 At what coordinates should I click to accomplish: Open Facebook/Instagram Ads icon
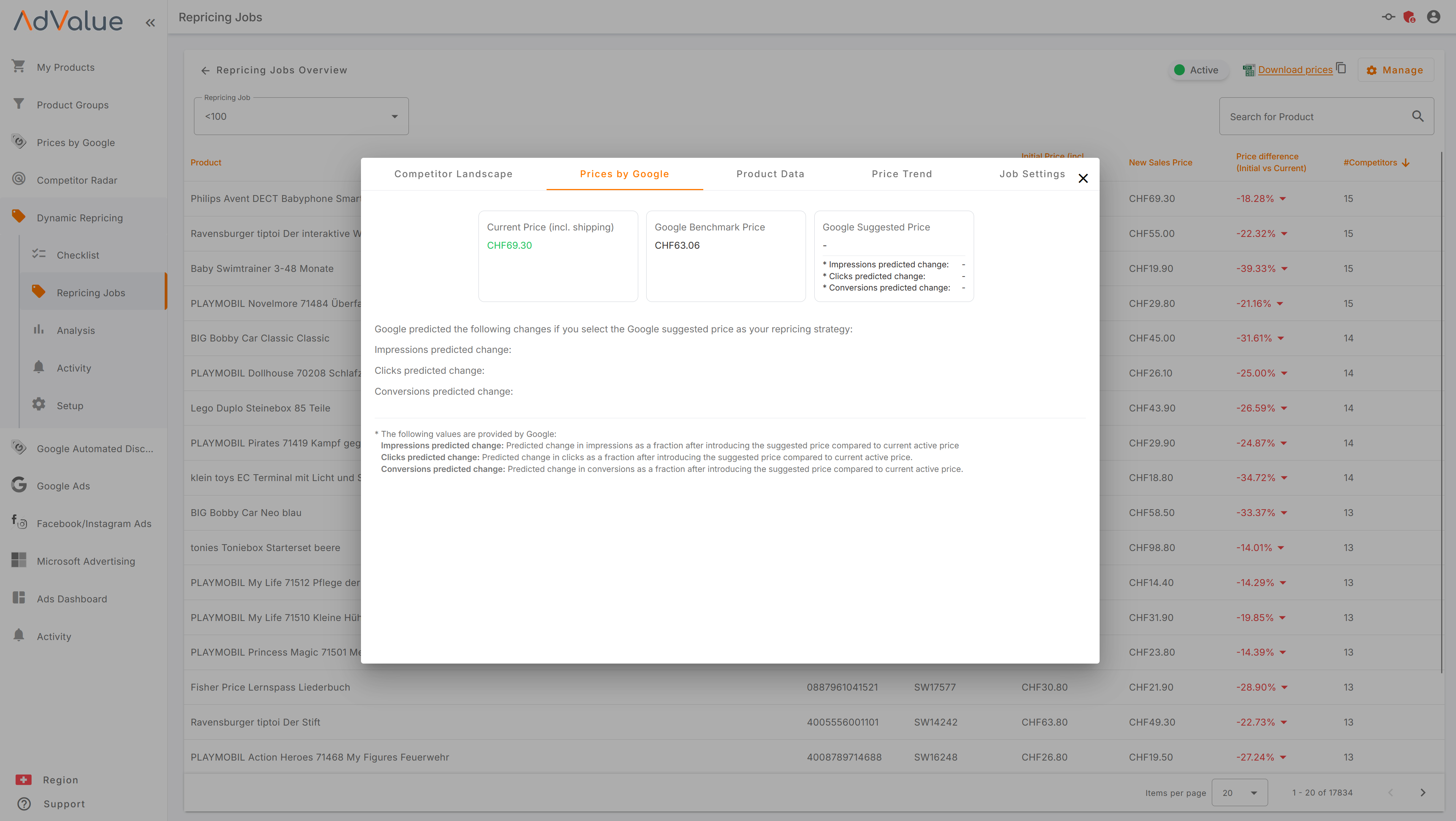coord(19,522)
